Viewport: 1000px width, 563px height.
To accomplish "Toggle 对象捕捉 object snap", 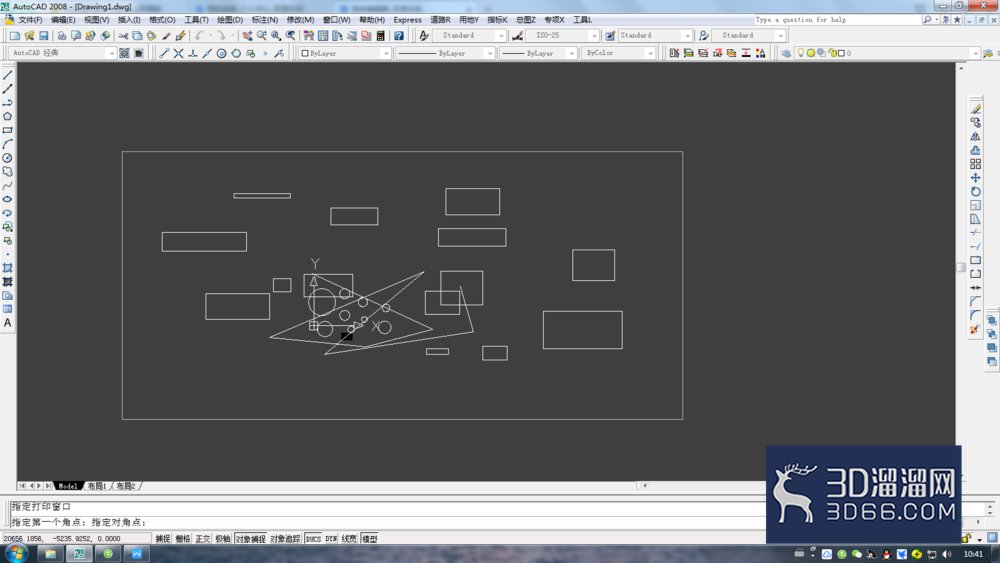I will [250, 539].
